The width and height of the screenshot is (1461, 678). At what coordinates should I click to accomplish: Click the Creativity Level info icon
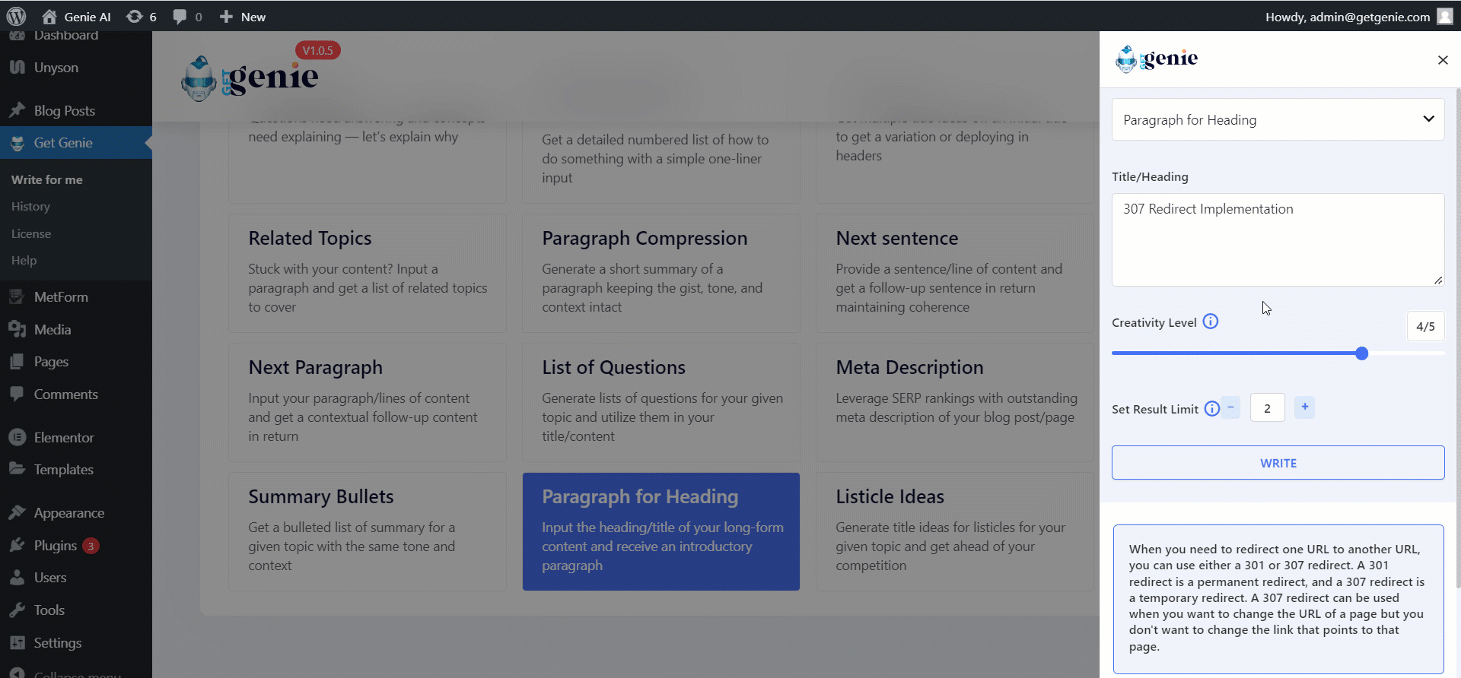[1210, 322]
